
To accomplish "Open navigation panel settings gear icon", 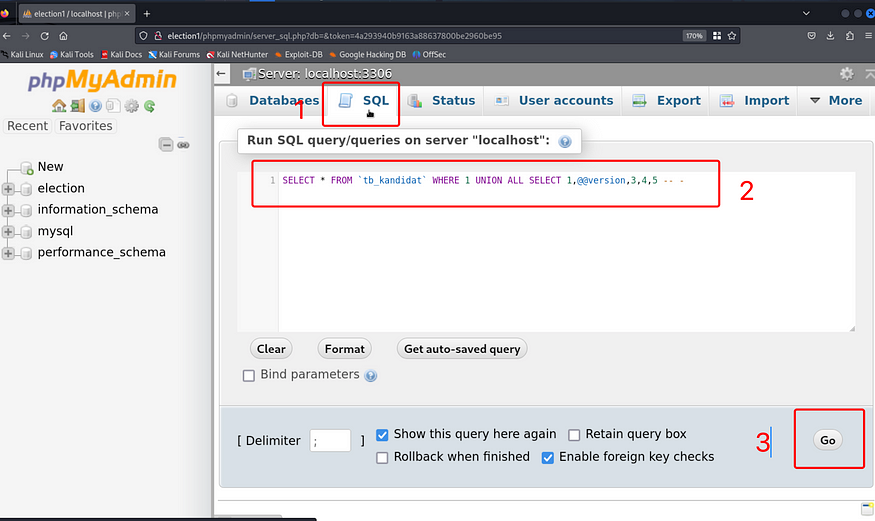I will pos(132,105).
